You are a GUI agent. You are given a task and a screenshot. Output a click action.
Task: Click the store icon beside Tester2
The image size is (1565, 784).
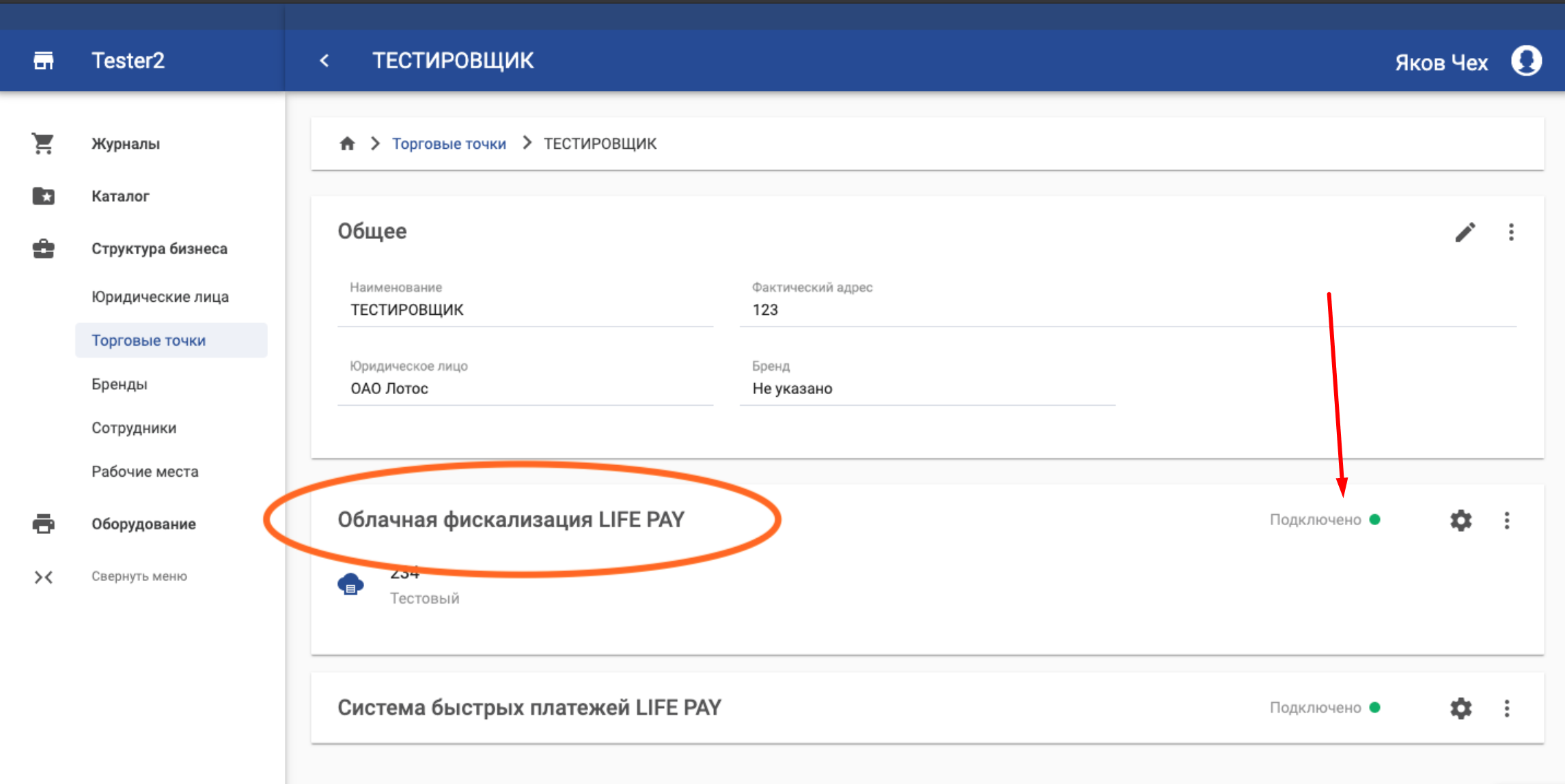(44, 61)
